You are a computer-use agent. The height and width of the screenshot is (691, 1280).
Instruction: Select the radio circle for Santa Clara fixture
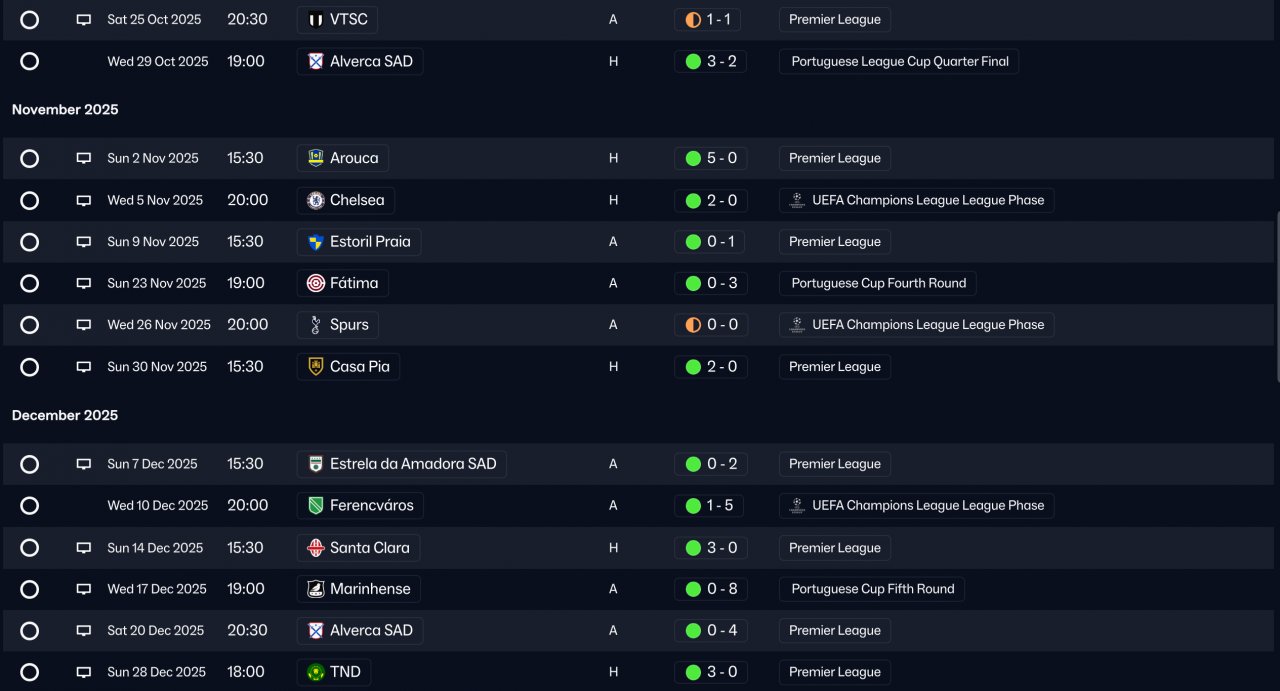(29, 548)
